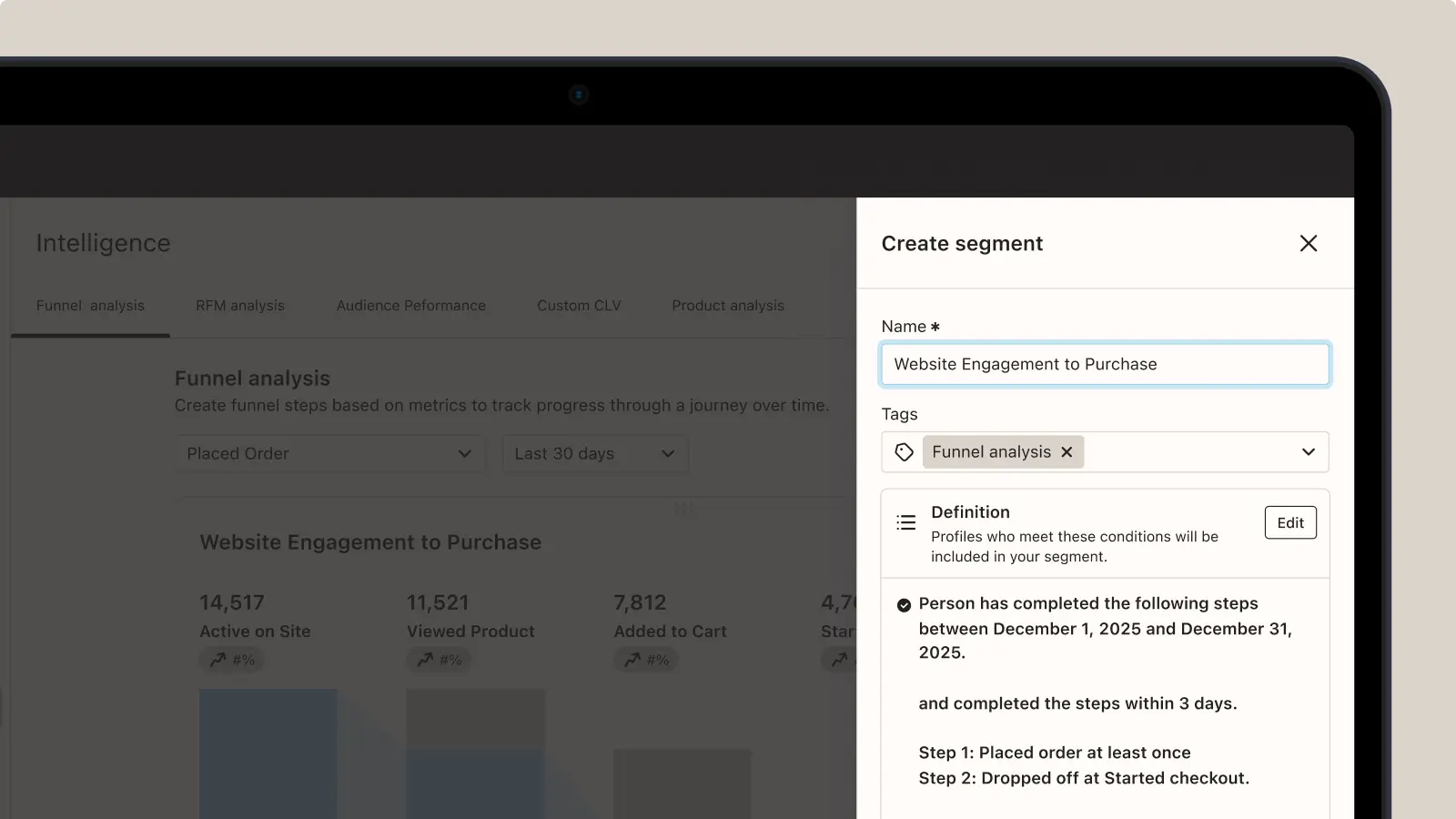Select the Funnel analysis tab
1456x819 pixels.
tap(90, 306)
